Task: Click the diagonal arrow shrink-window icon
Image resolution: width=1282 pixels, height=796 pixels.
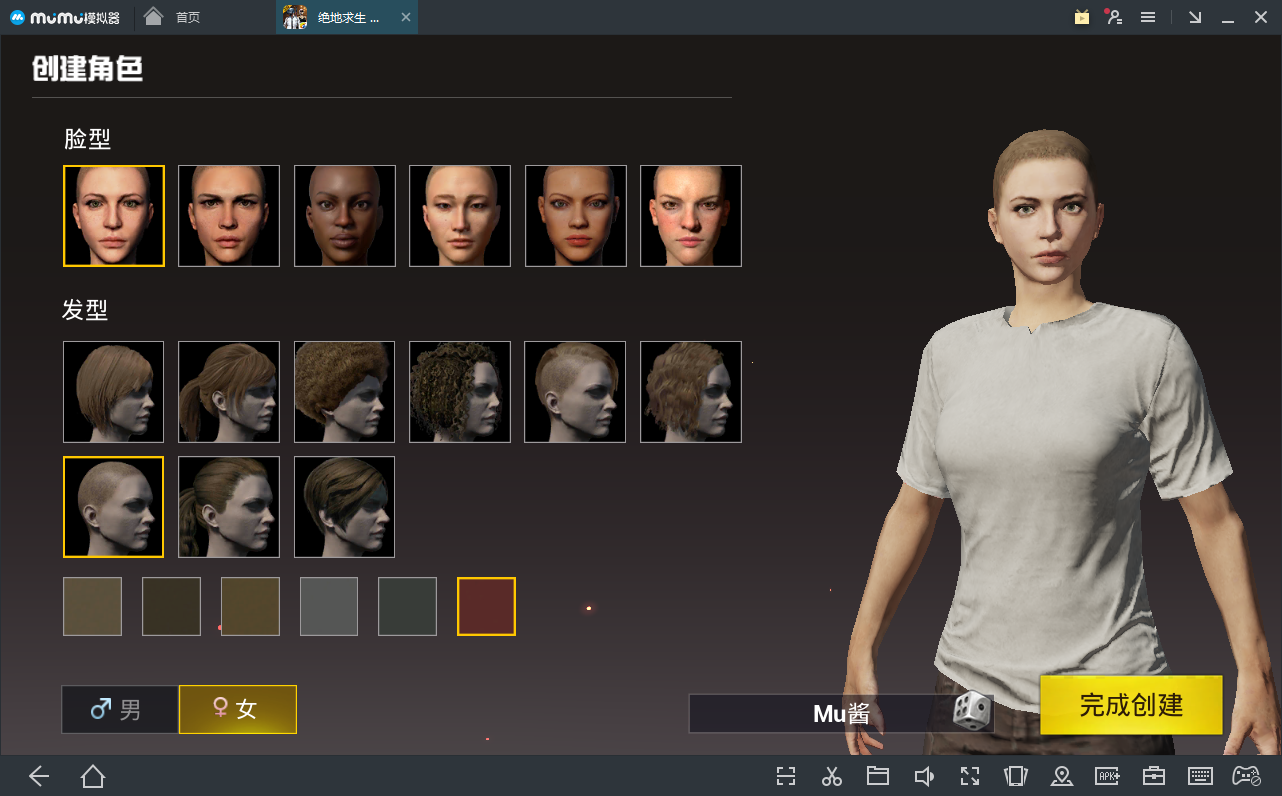Action: 1195,17
